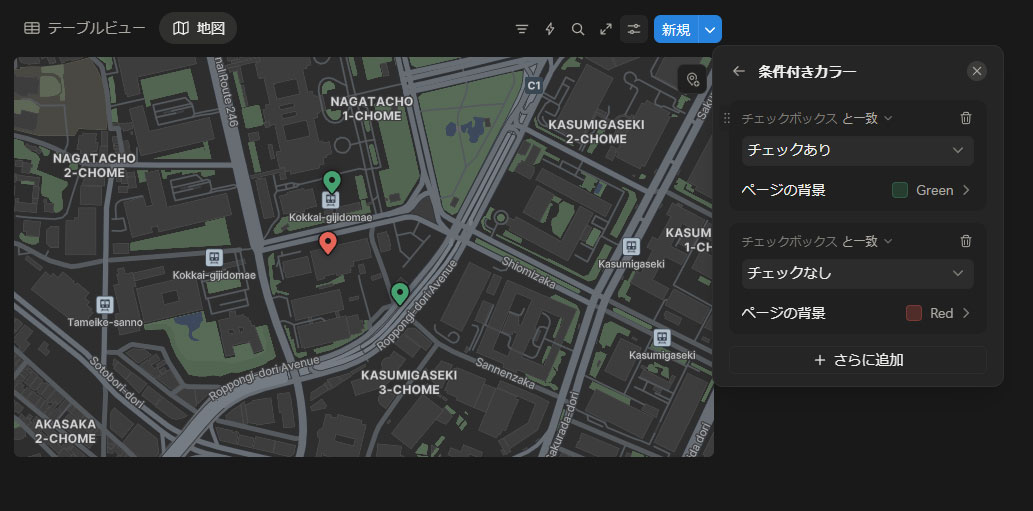Screen dimensions: 1033x511
Task: Switch to the テーブルビュー tab
Action: tap(85, 28)
